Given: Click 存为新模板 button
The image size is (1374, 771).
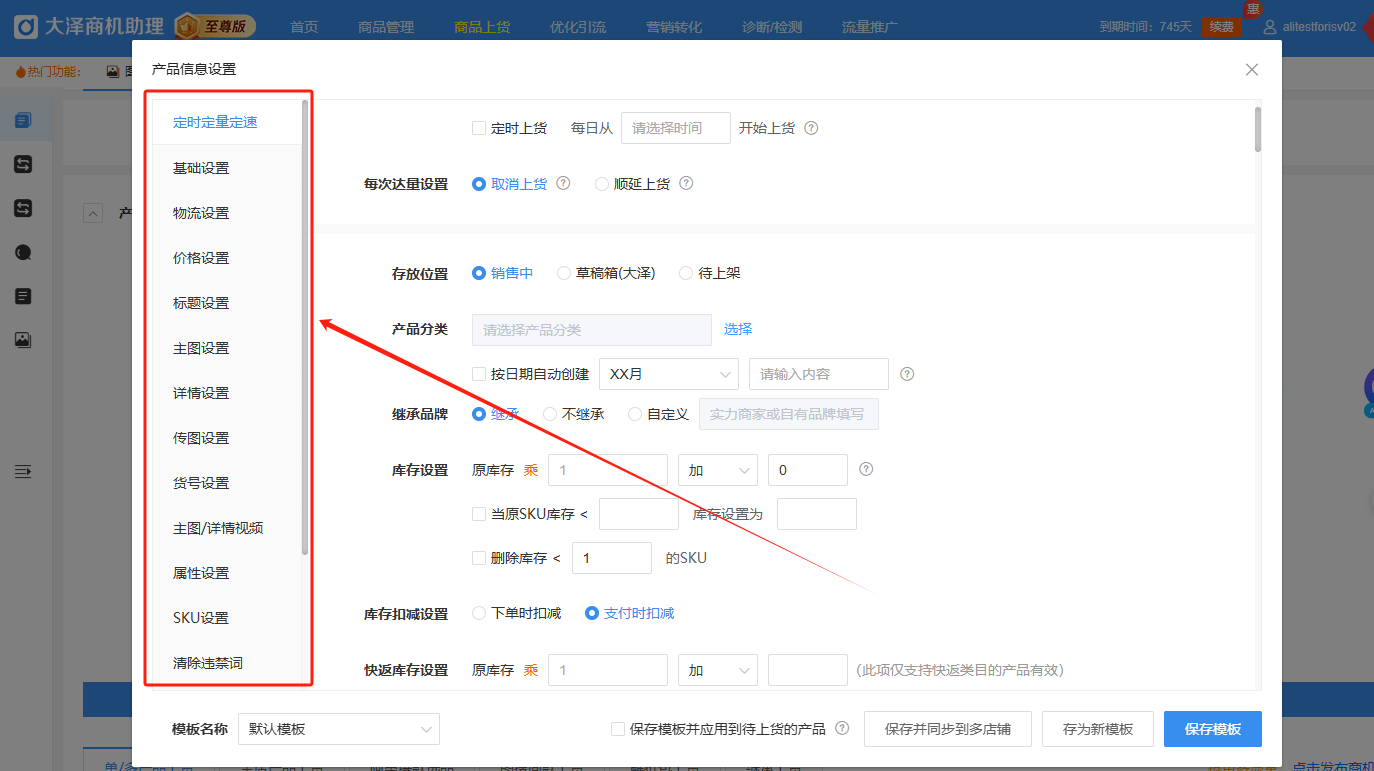Looking at the screenshot, I should click(x=1098, y=729).
